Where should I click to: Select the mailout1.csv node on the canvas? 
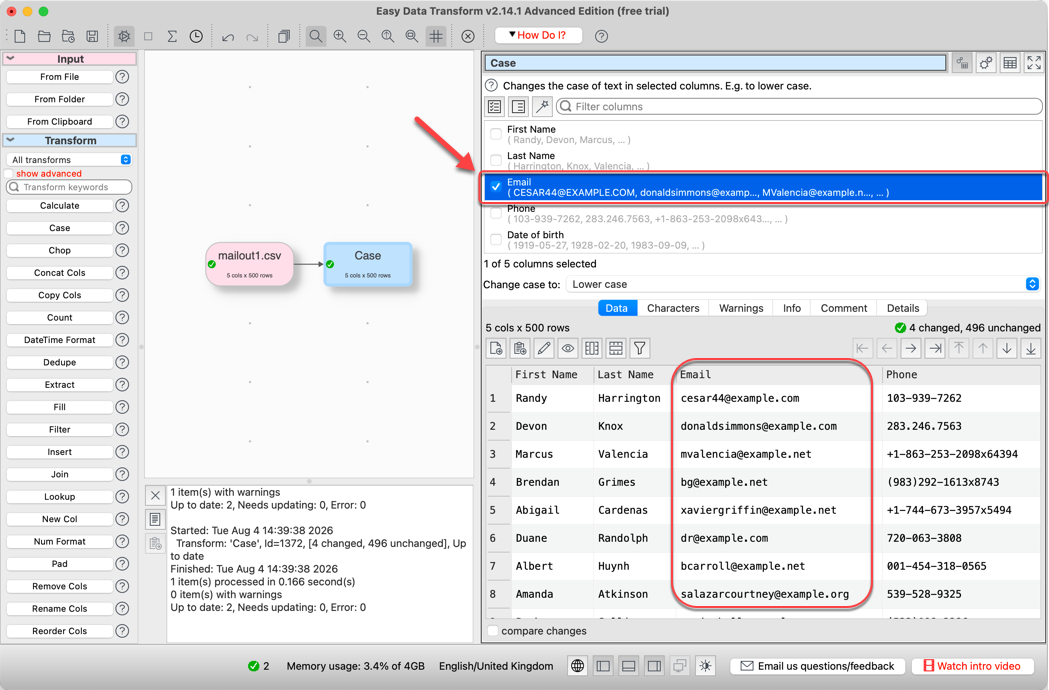[250, 264]
